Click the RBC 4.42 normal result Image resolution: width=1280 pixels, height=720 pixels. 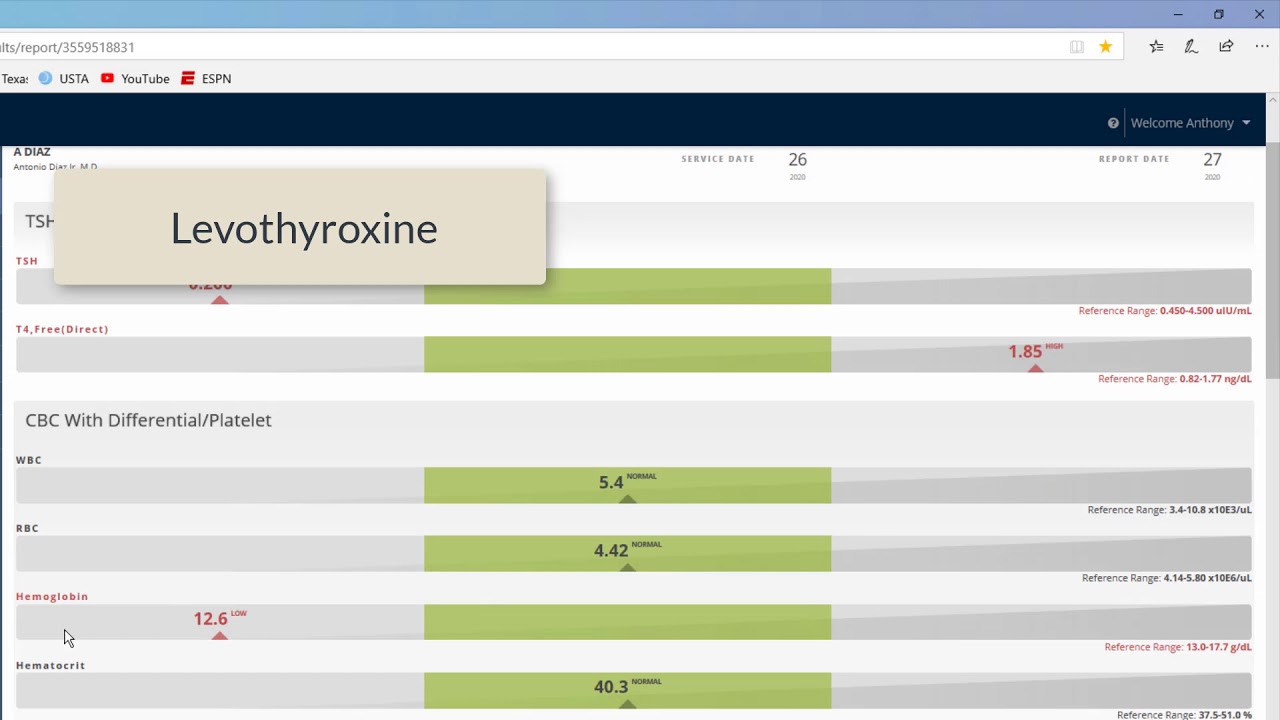click(627, 550)
